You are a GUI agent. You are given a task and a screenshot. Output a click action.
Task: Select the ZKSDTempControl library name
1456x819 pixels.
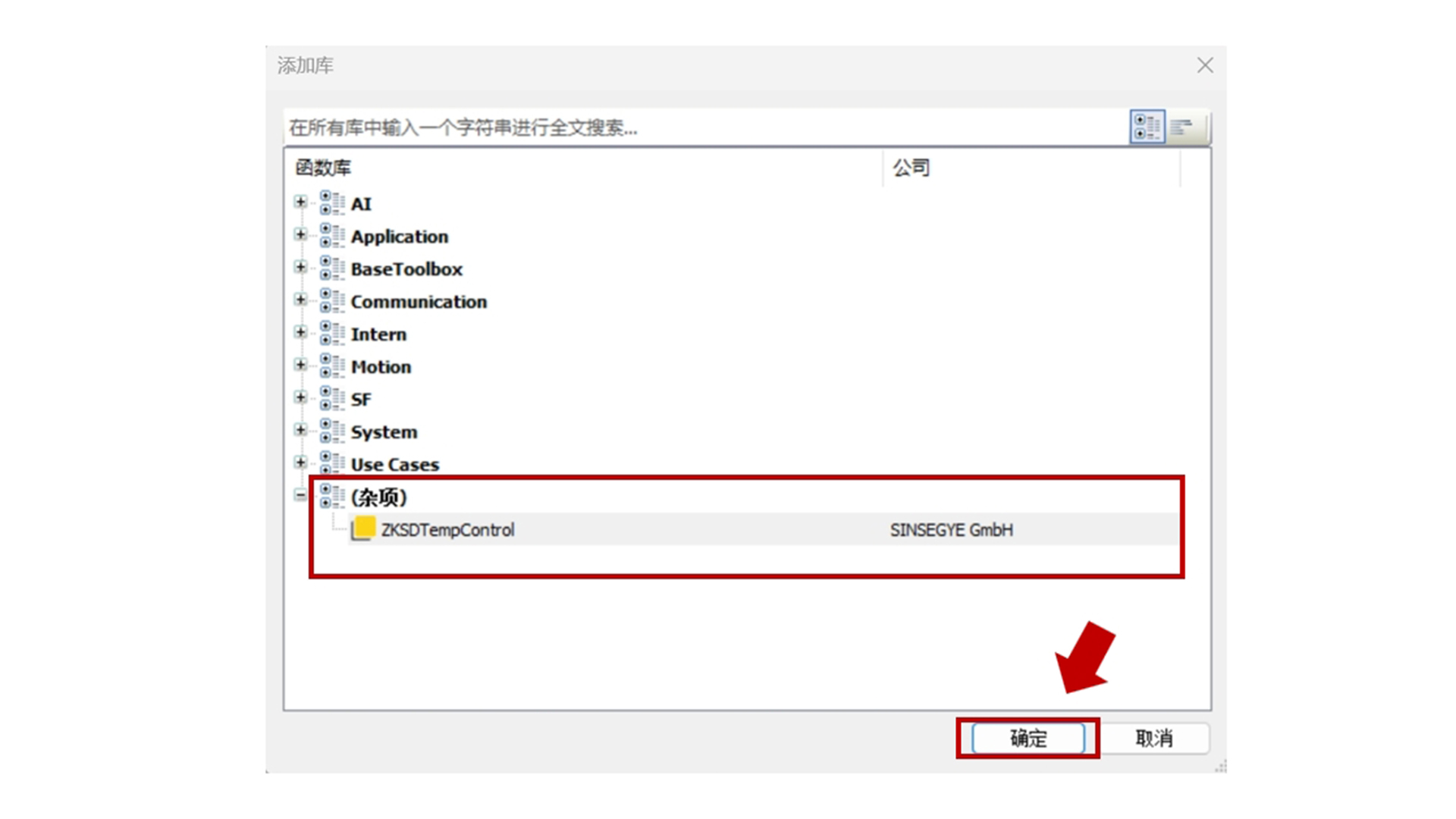pyautogui.click(x=447, y=530)
